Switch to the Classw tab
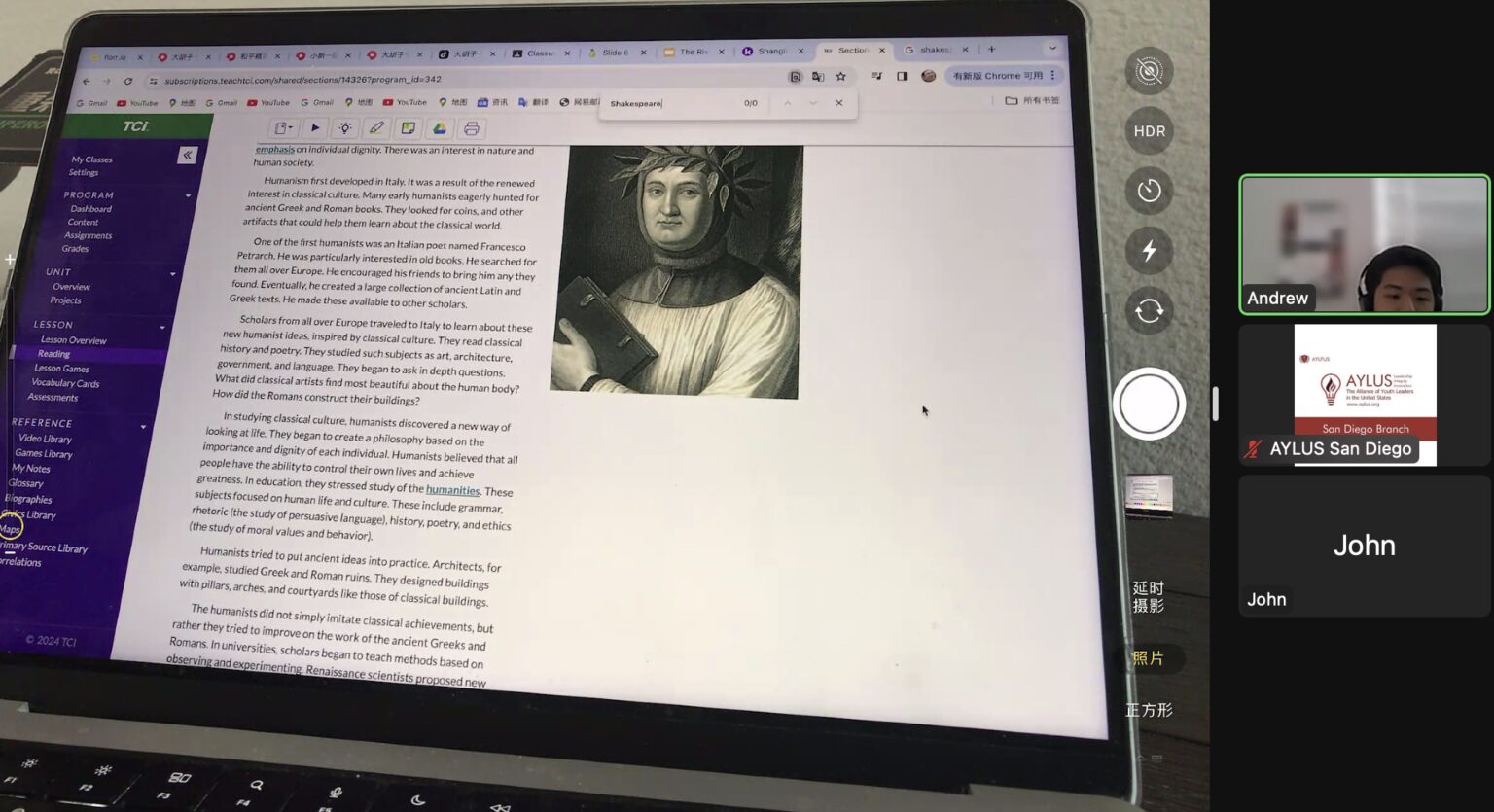 click(541, 53)
